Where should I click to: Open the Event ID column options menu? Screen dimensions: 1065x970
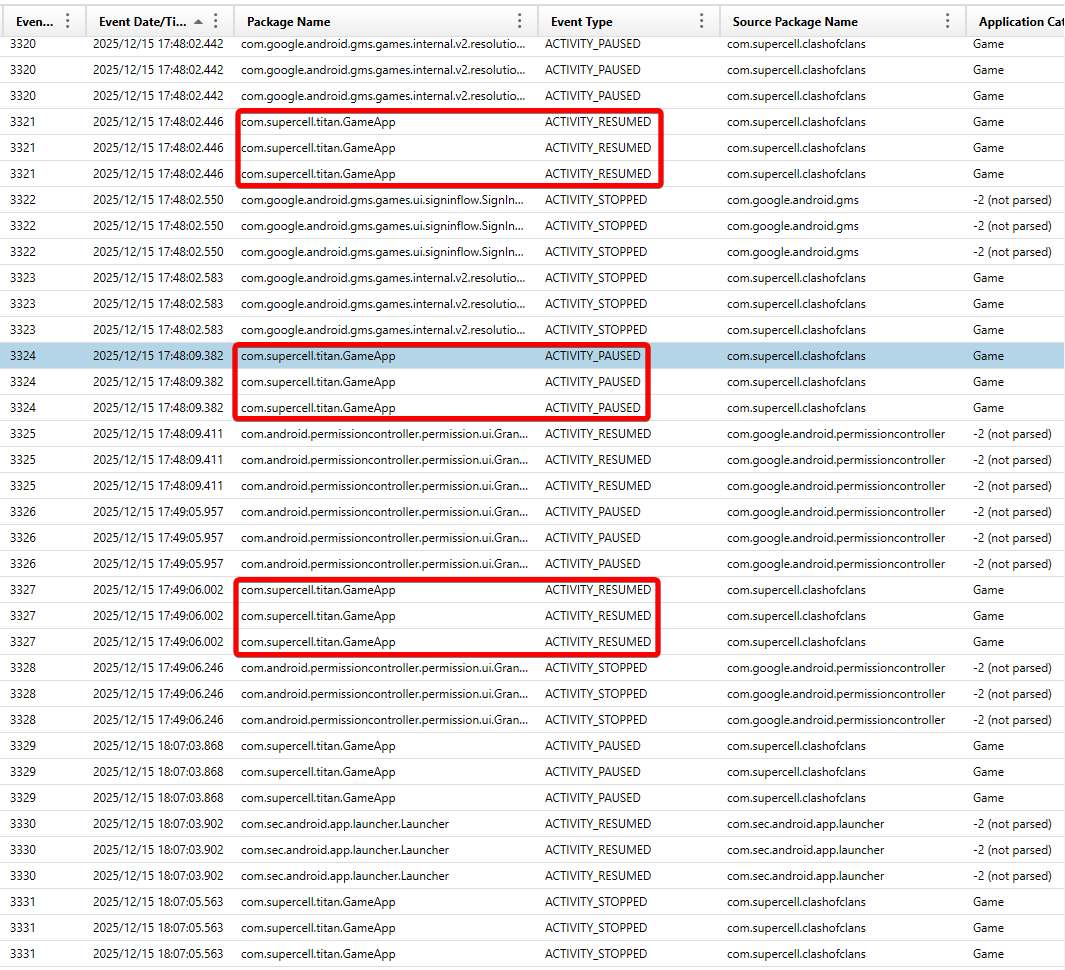tap(67, 21)
